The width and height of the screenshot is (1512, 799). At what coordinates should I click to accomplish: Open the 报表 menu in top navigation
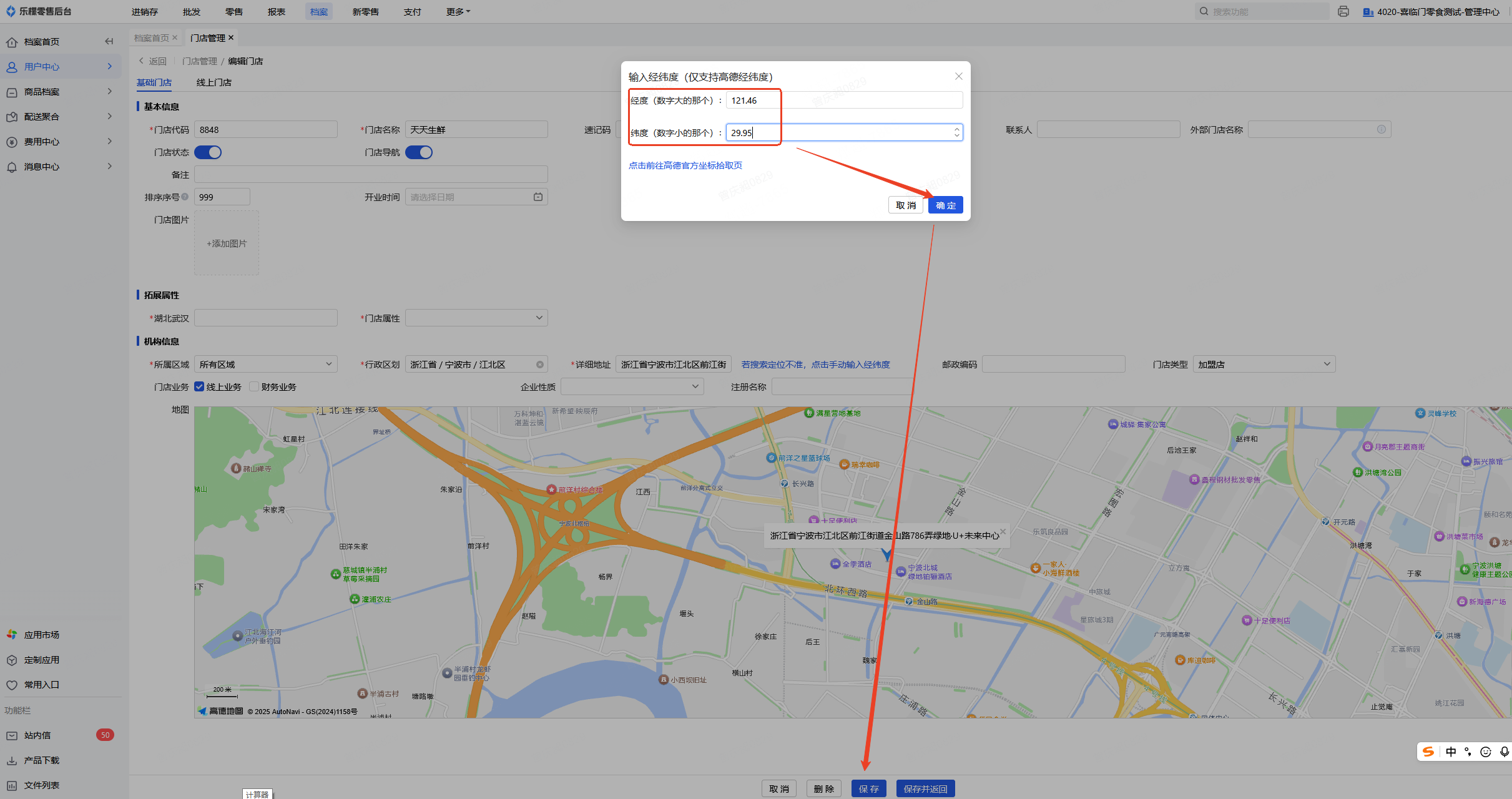276,12
